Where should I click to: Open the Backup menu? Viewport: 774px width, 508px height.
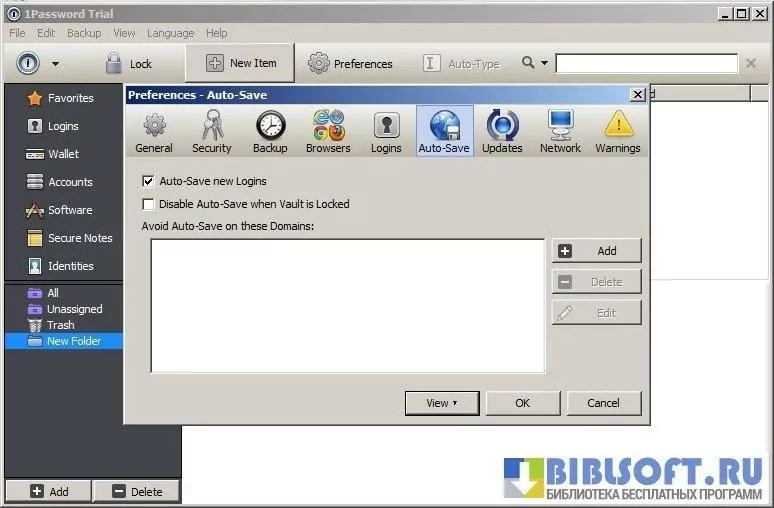click(84, 33)
